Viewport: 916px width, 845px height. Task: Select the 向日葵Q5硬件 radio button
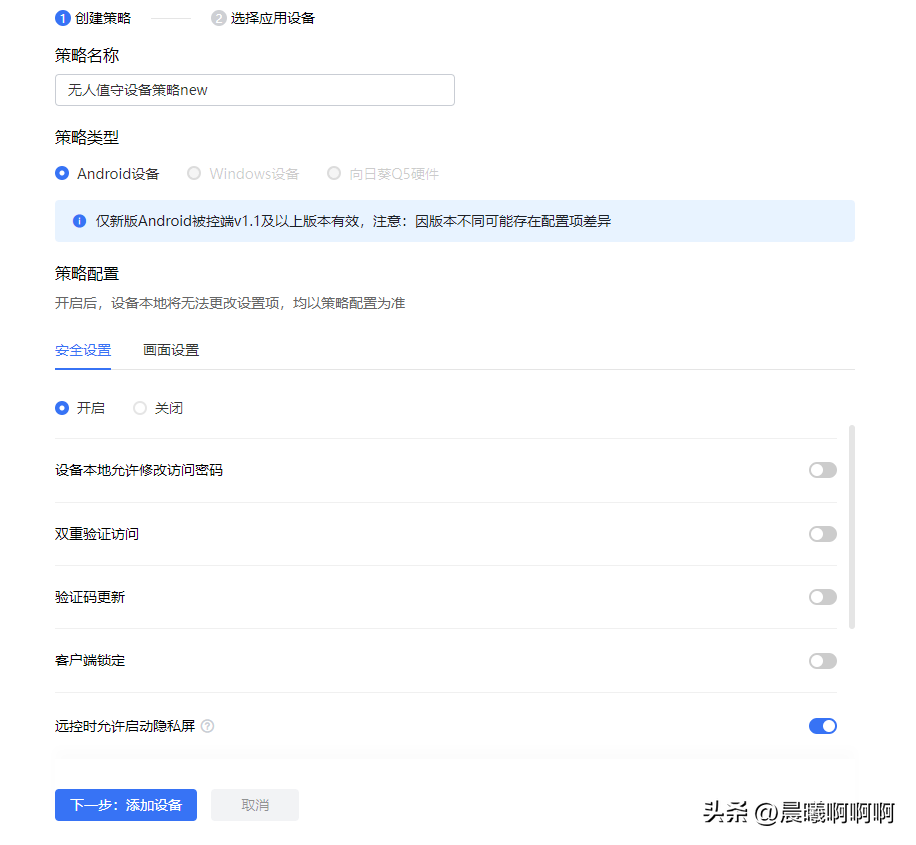pyautogui.click(x=334, y=173)
